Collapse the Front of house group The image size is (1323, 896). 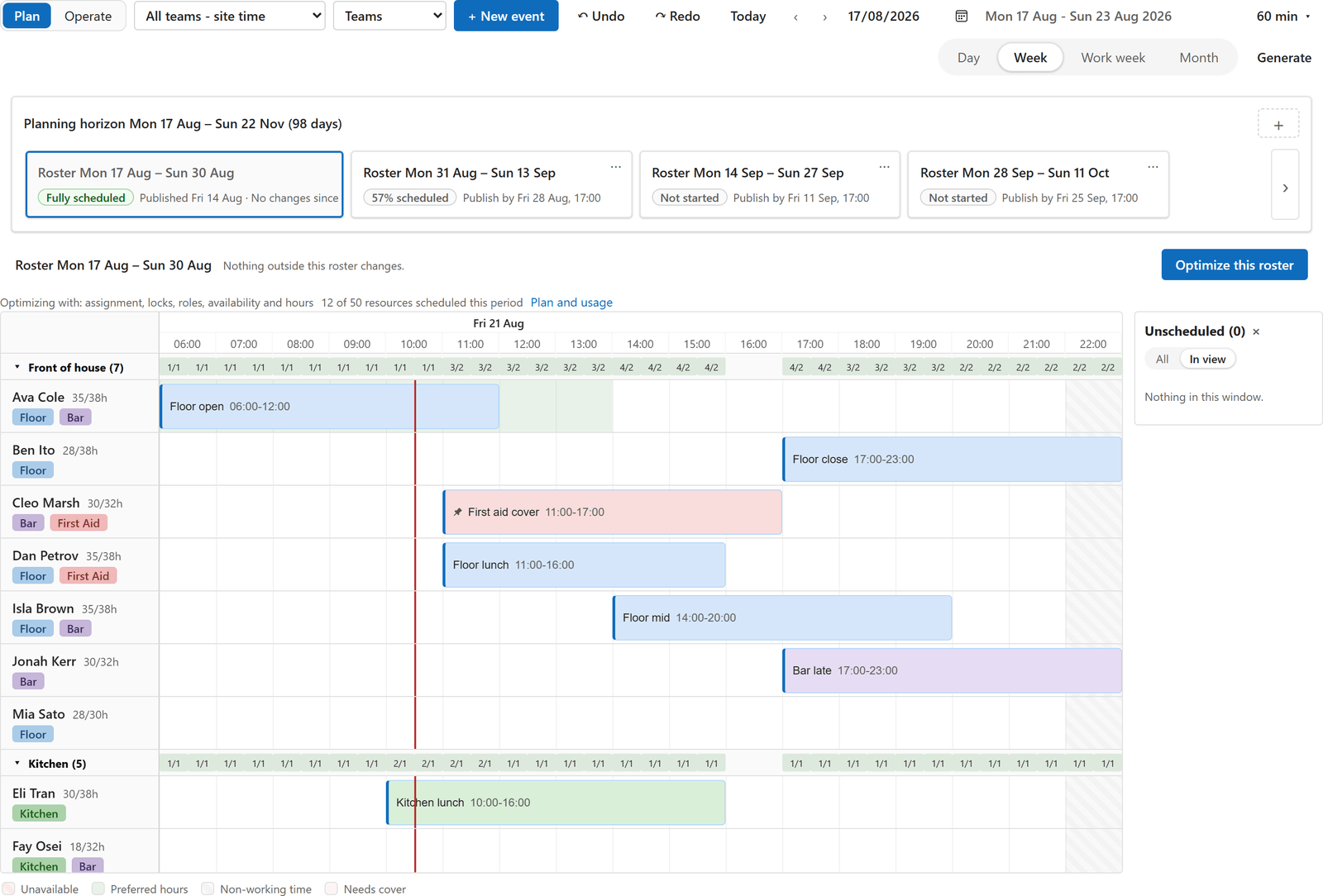tap(17, 367)
